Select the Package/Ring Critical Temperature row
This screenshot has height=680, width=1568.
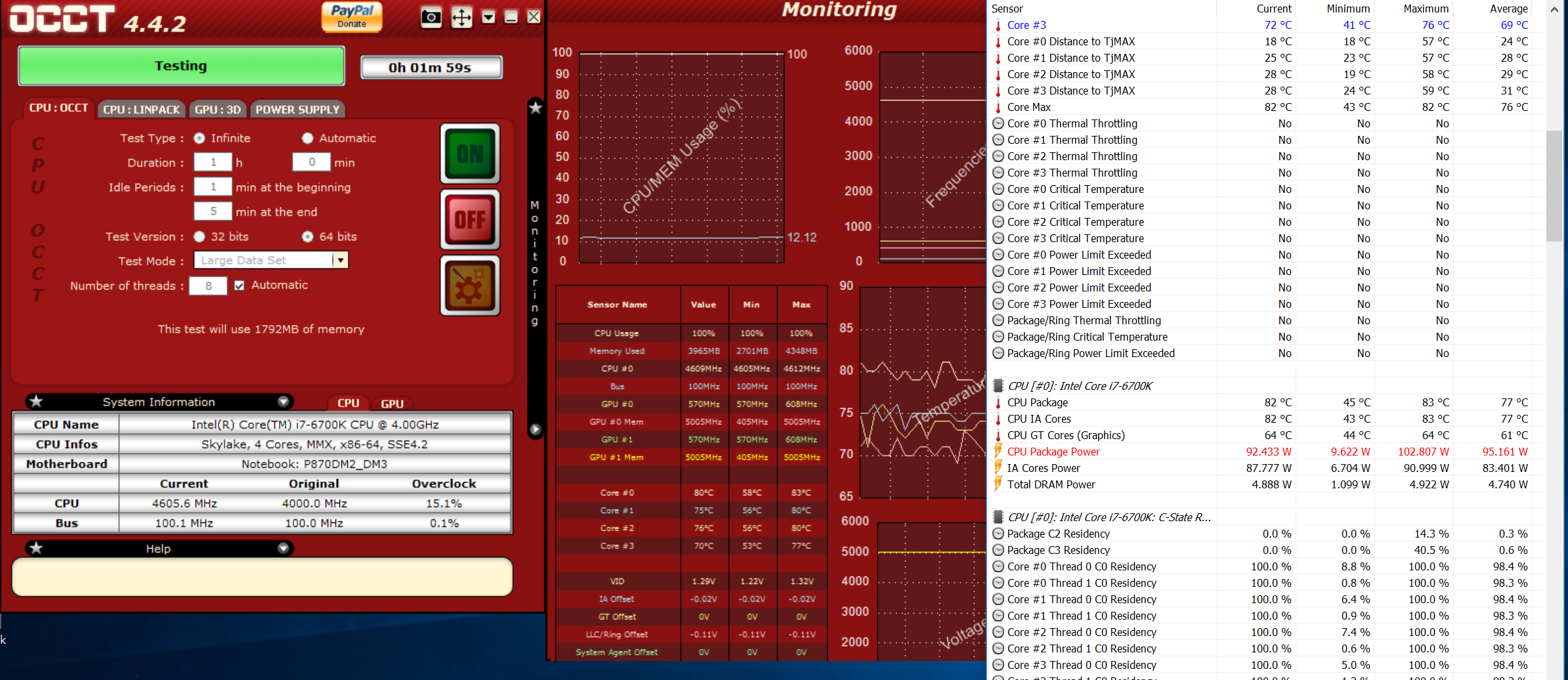tap(1260, 337)
